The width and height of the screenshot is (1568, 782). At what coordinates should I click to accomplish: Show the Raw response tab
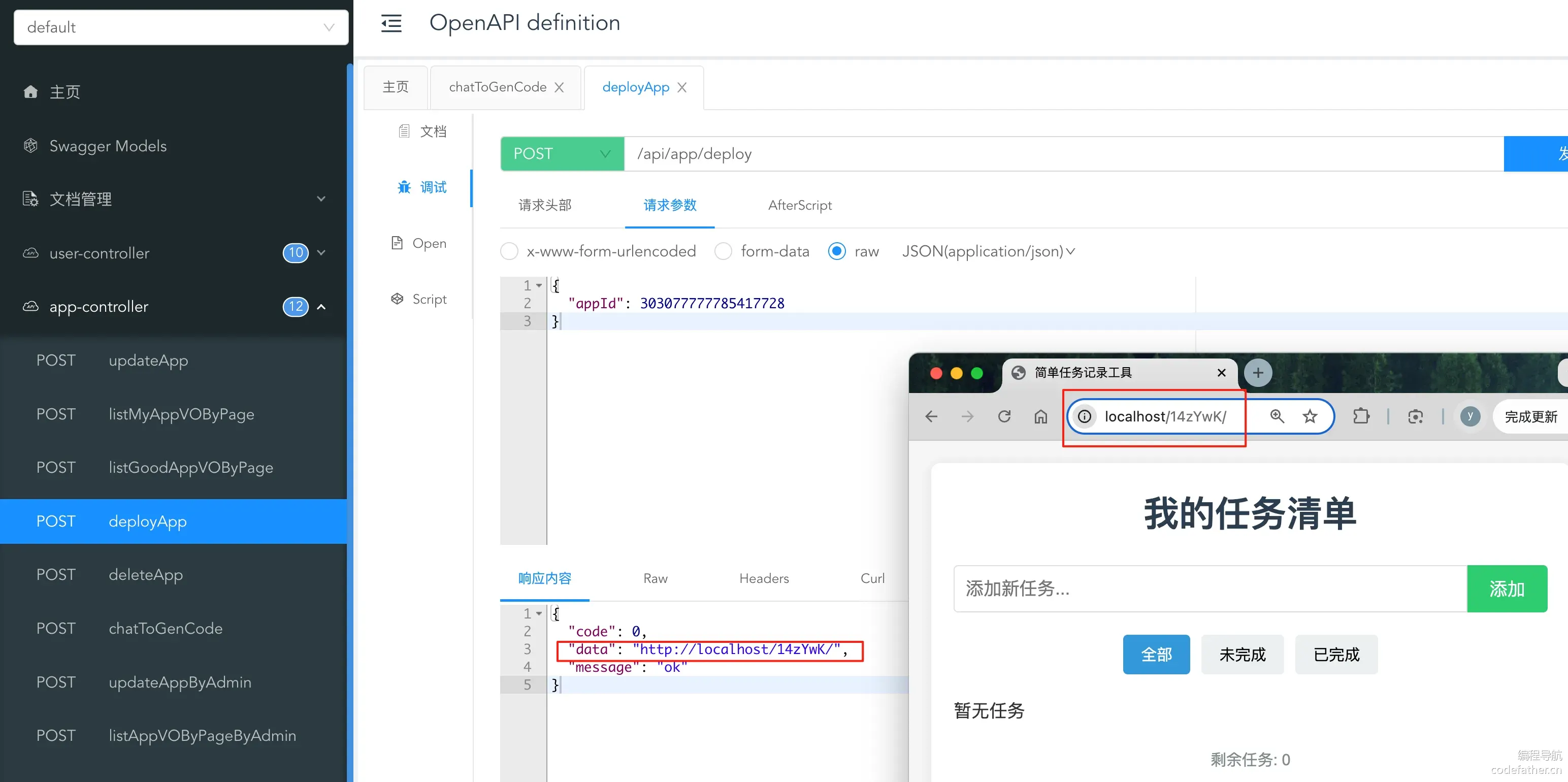click(655, 579)
